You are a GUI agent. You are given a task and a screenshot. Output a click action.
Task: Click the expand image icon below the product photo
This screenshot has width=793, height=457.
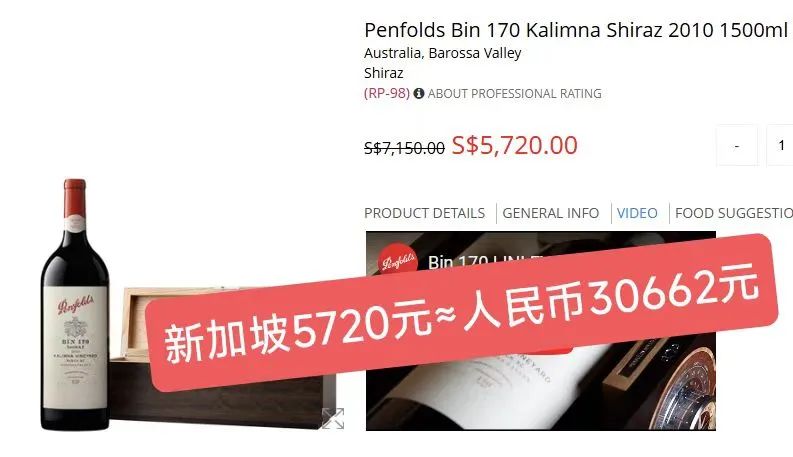pos(333,419)
